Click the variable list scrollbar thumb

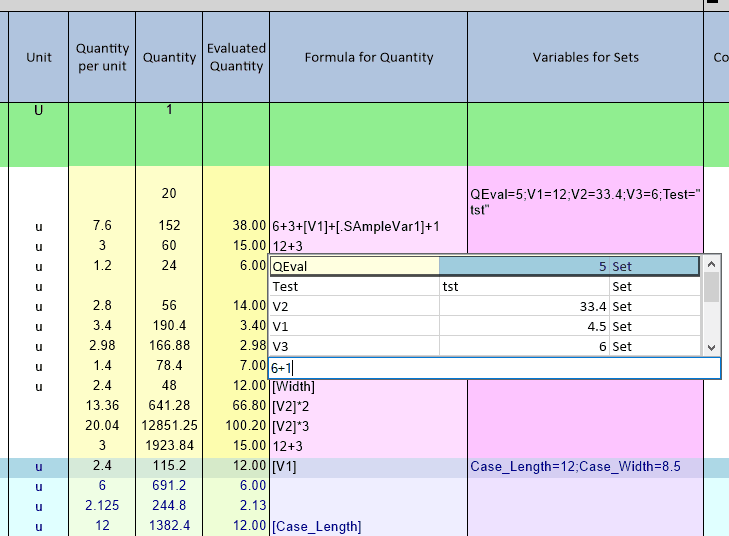(x=711, y=288)
